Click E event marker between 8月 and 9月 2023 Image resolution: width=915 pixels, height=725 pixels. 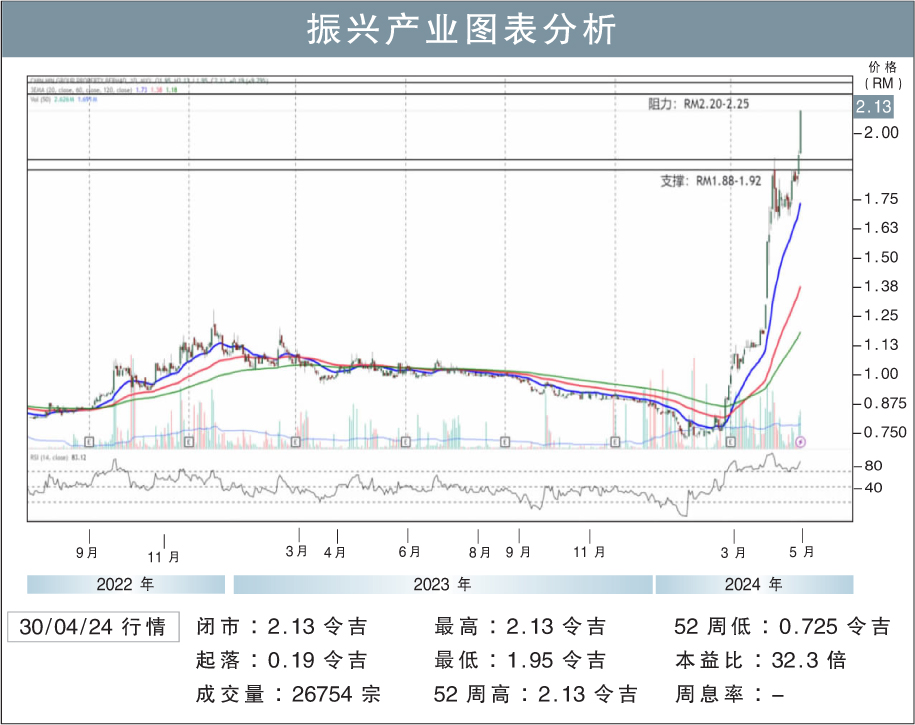[x=505, y=441]
